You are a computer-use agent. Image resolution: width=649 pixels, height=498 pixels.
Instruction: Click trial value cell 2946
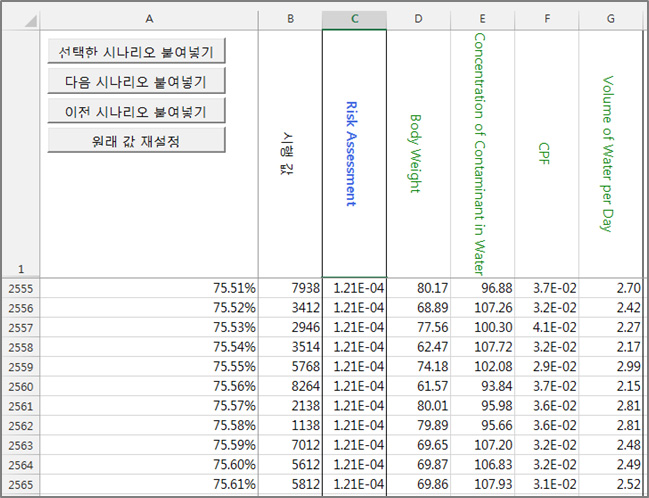pos(290,327)
